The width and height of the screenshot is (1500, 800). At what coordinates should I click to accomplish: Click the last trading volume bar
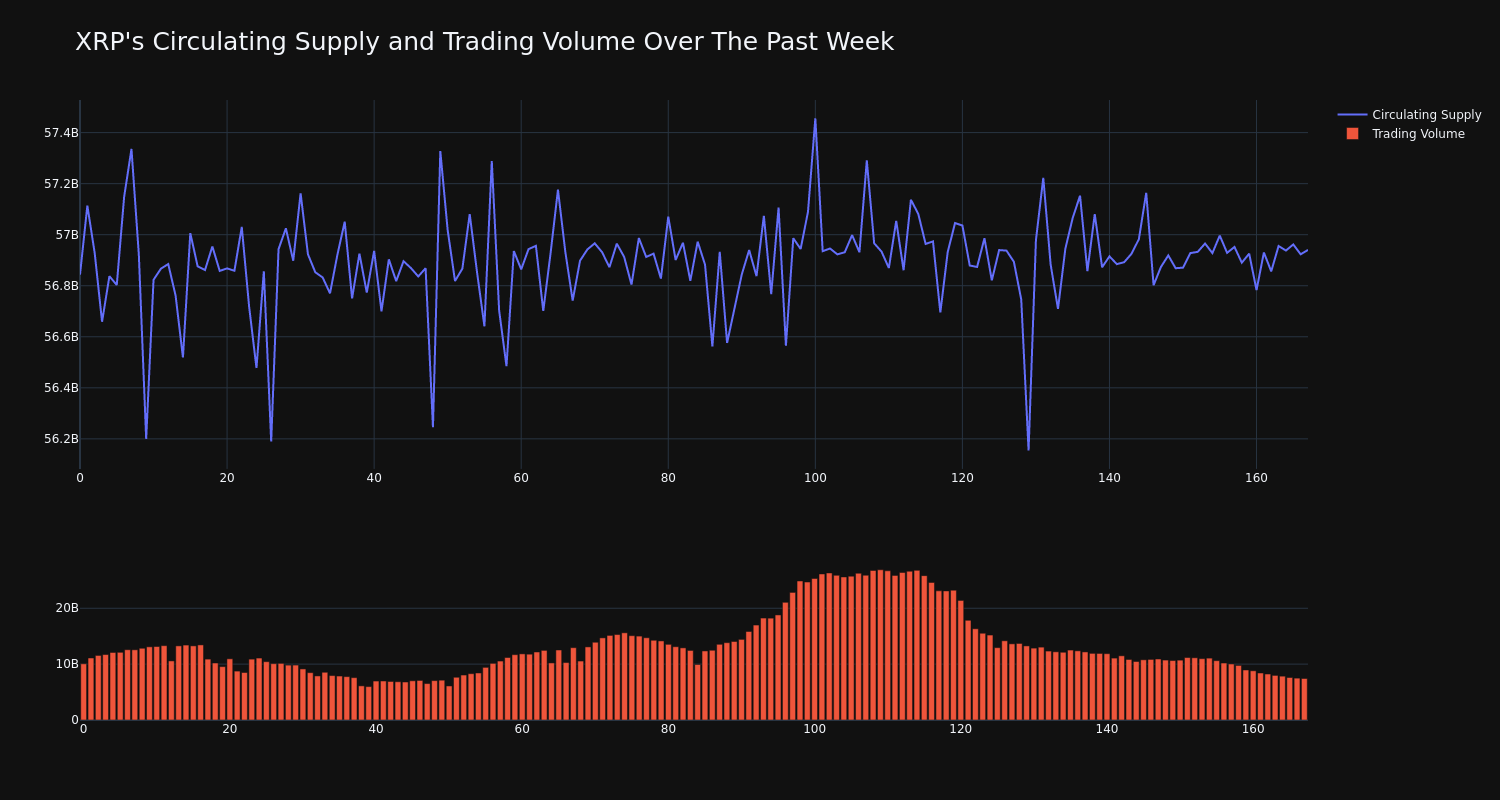(1304, 699)
